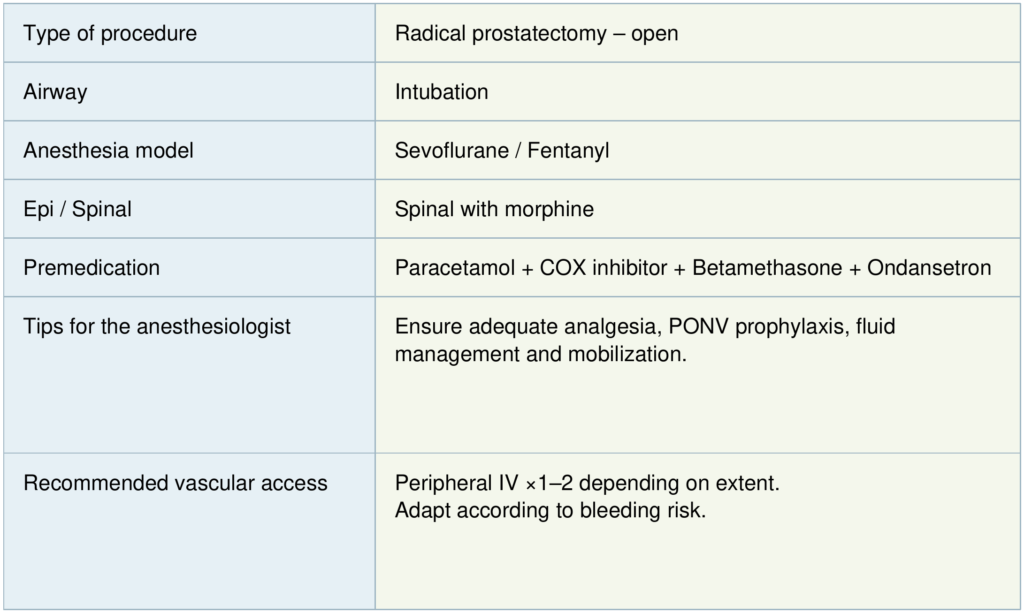Click the "Premedication" row label

(91, 268)
